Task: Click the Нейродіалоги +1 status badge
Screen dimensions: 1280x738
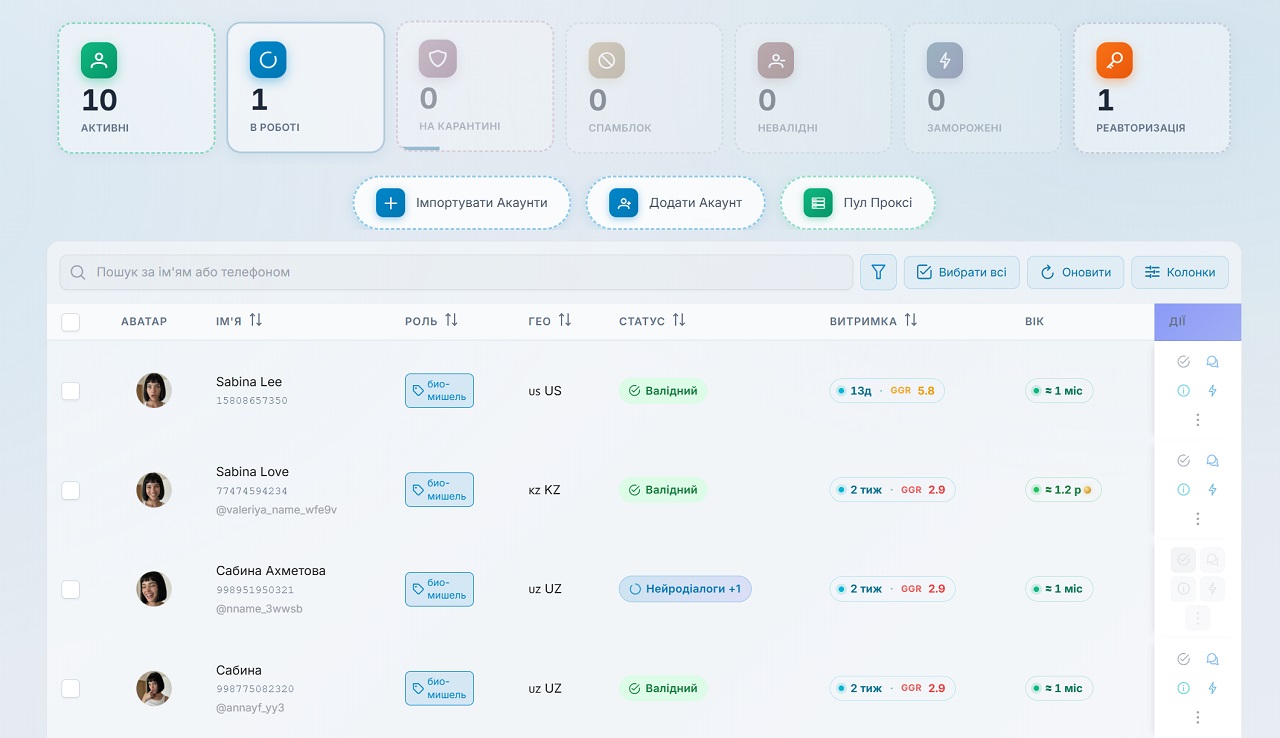Action: (685, 589)
